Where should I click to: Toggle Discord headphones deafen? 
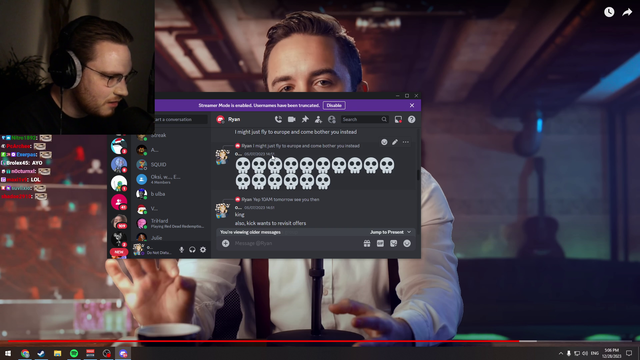[x=192, y=250]
